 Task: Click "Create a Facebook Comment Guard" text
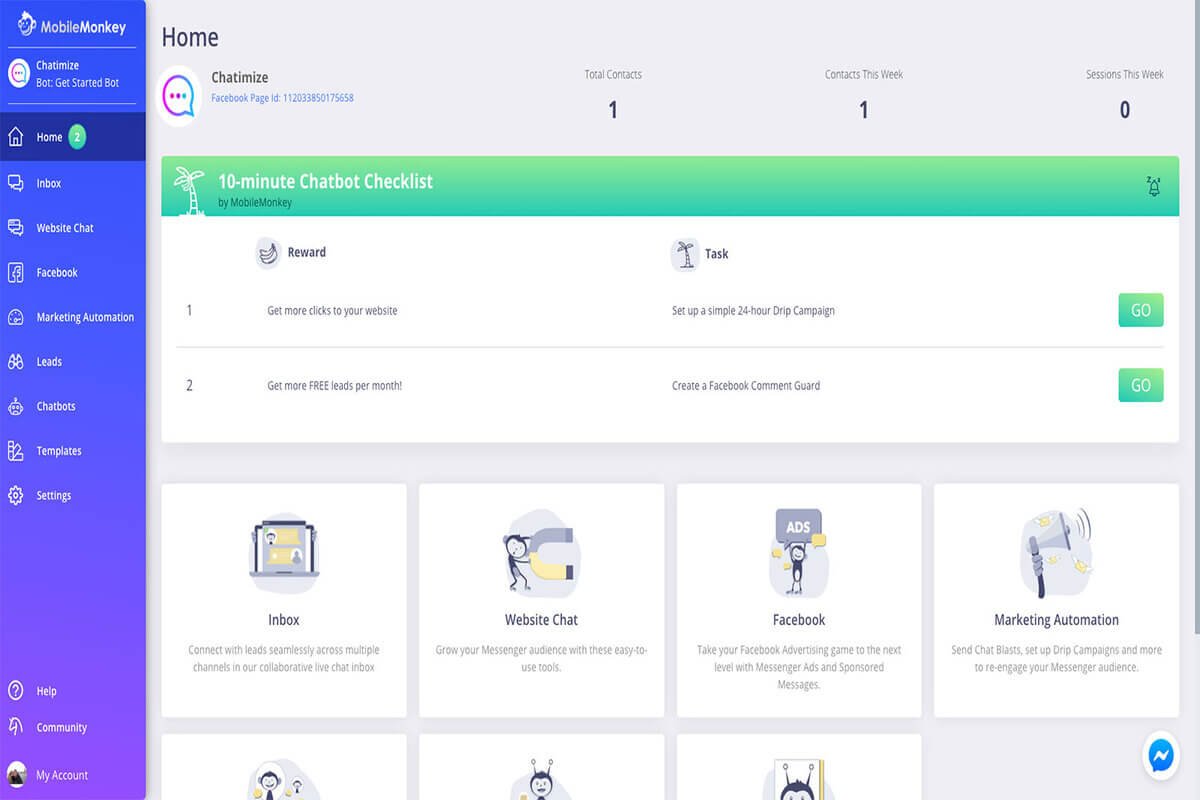(746, 386)
